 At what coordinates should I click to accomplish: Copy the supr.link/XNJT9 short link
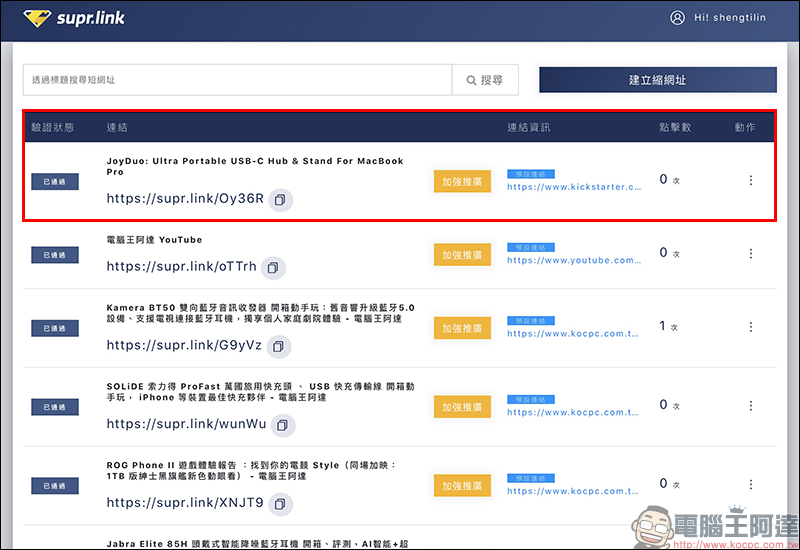point(280,504)
